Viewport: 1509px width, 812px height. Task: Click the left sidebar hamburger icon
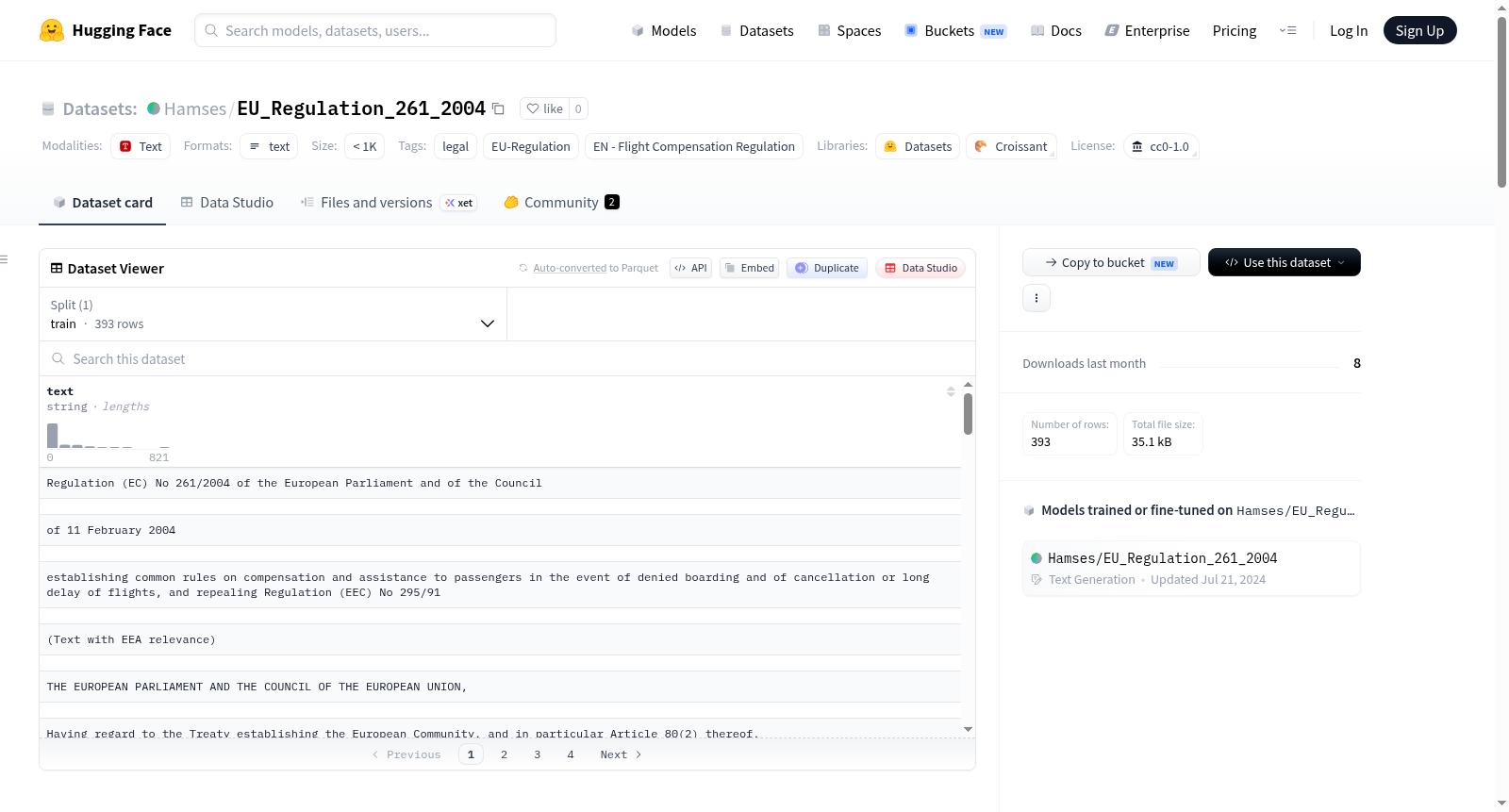(x=4, y=259)
